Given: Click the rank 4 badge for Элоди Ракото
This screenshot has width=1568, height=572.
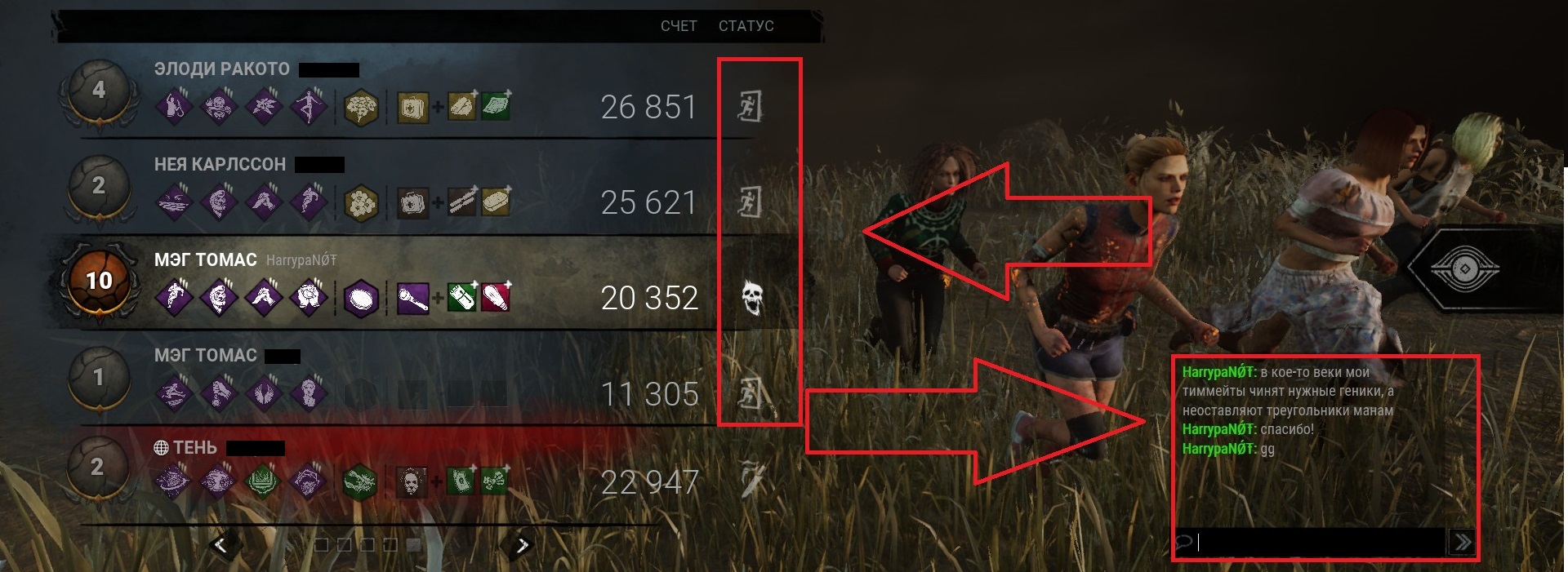Looking at the screenshot, I should tap(99, 91).
